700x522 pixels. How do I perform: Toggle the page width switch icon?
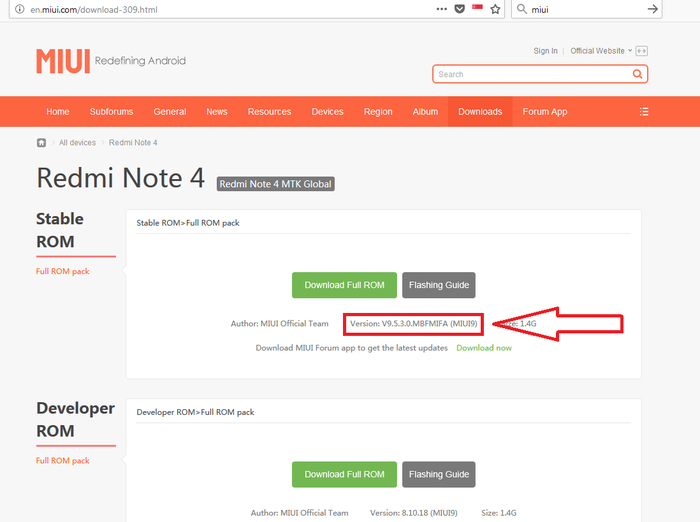[642, 51]
